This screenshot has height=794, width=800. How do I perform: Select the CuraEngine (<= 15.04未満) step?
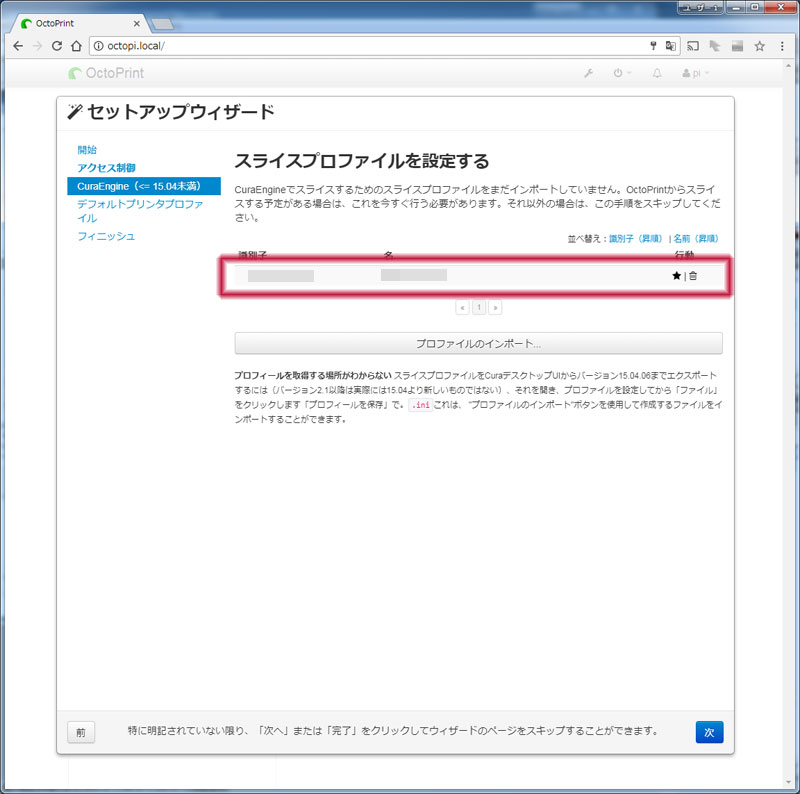144,186
